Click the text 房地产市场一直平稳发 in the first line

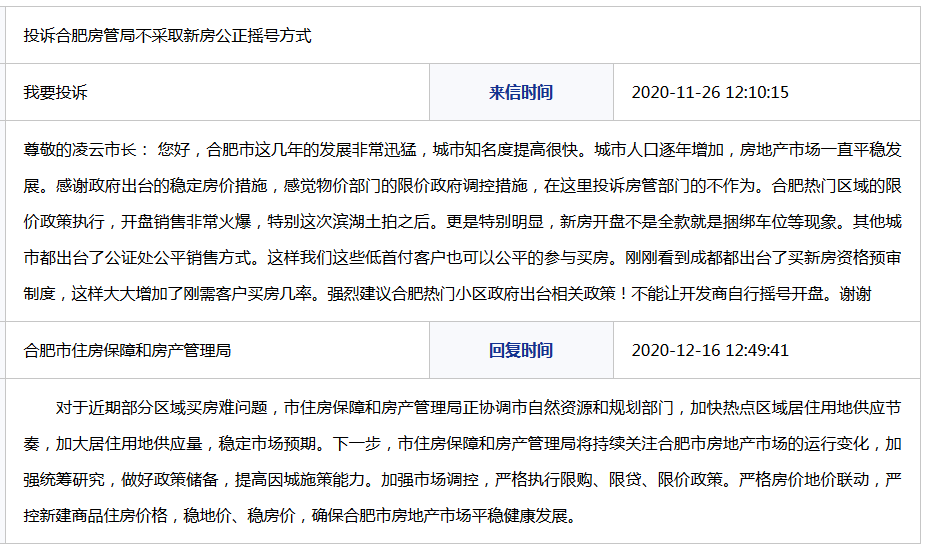tap(821, 150)
